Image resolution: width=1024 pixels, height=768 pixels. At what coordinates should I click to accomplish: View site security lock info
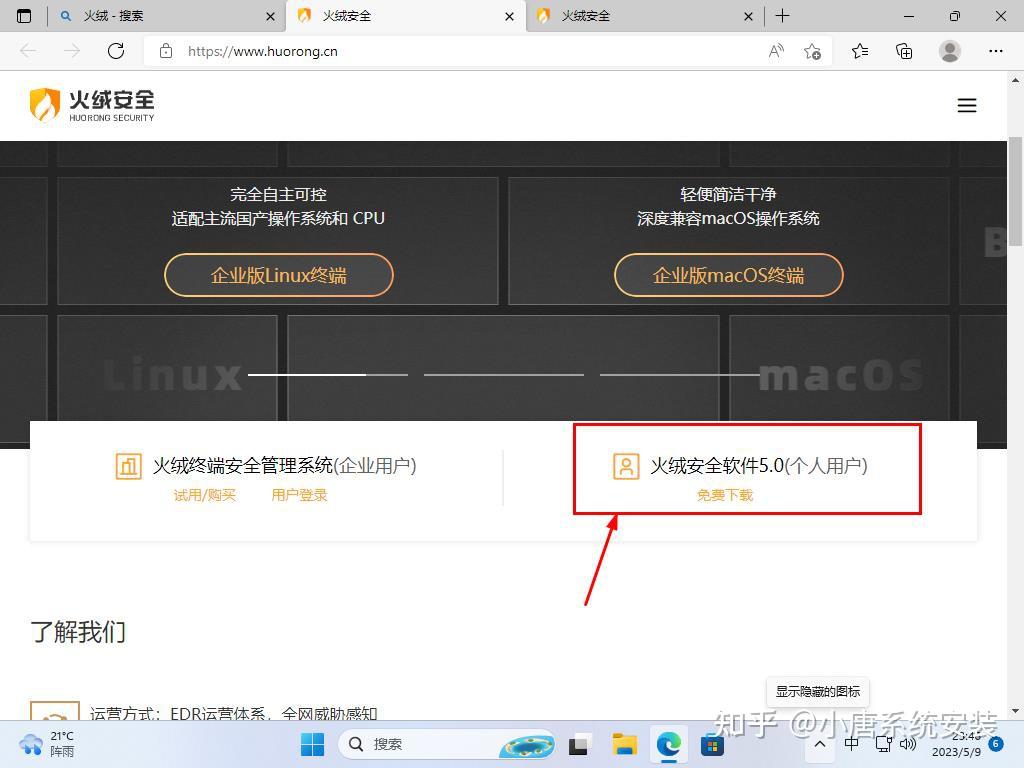coord(166,51)
